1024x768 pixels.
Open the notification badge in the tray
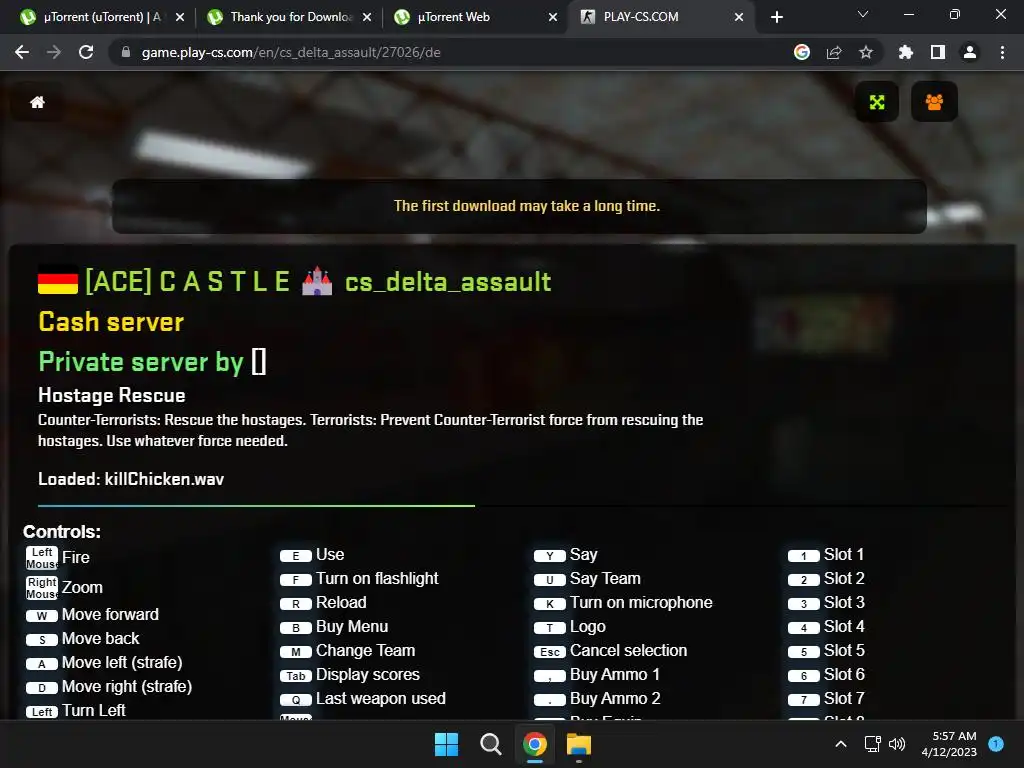click(x=996, y=743)
